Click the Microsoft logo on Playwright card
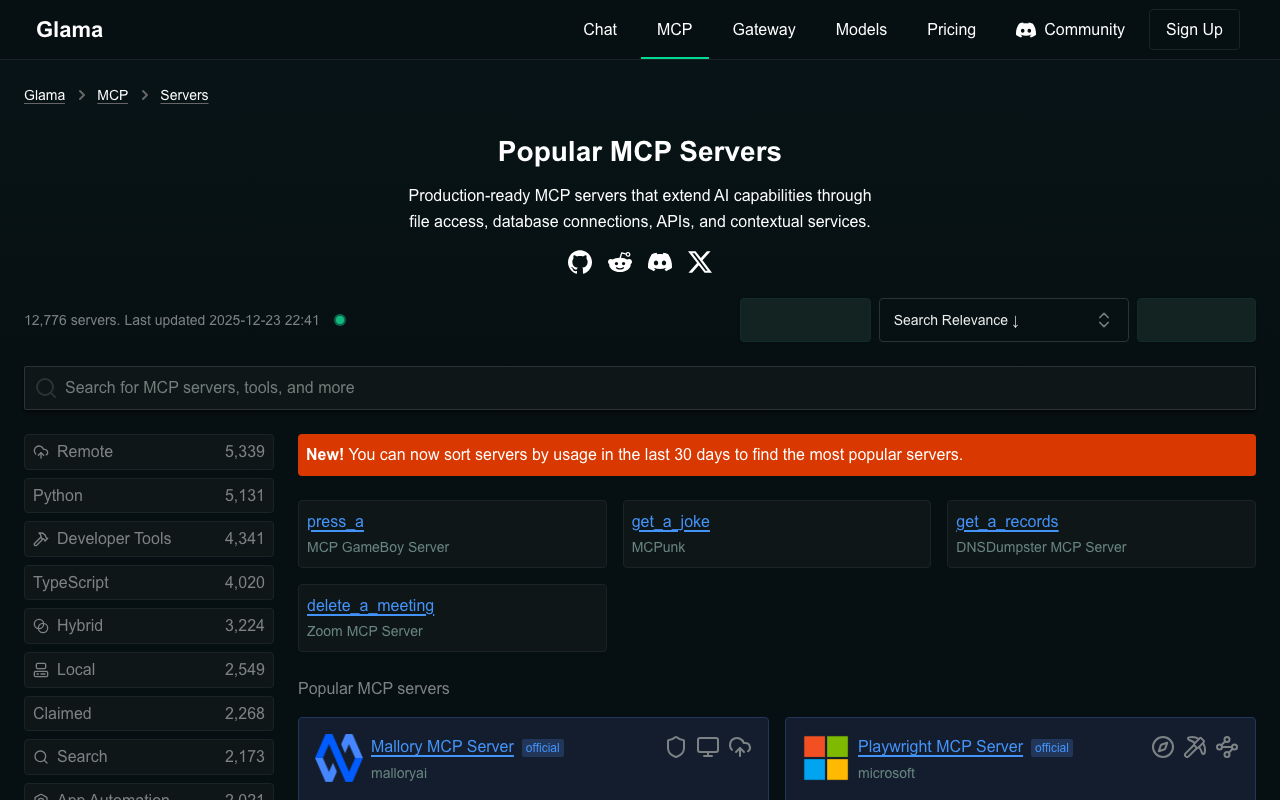Image resolution: width=1280 pixels, height=800 pixels. pyautogui.click(x=826, y=758)
